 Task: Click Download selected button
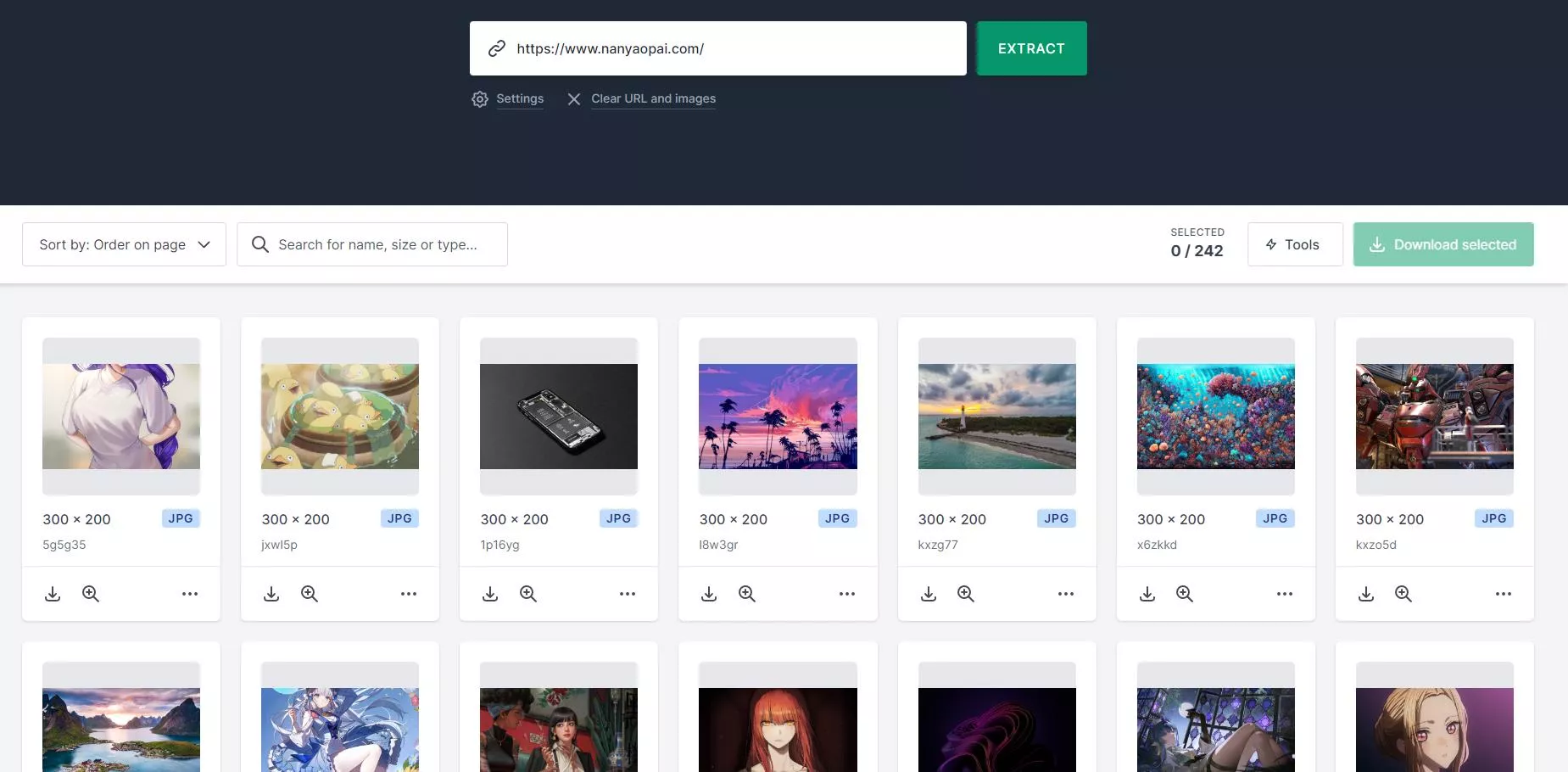click(1443, 244)
